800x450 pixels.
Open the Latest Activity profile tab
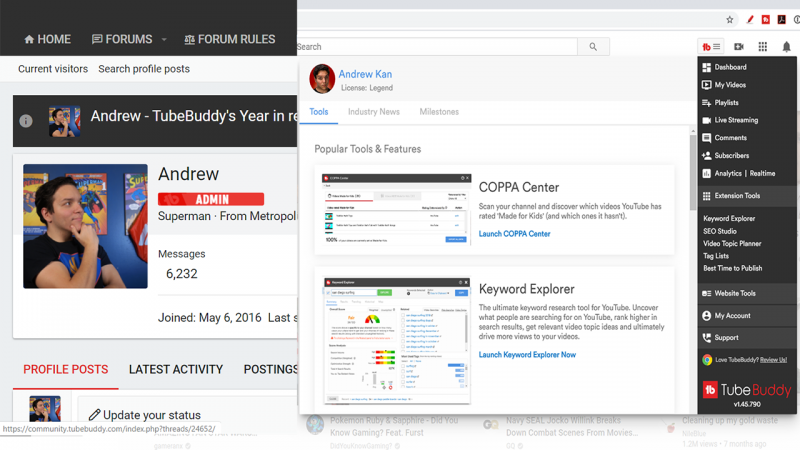[x=175, y=369]
